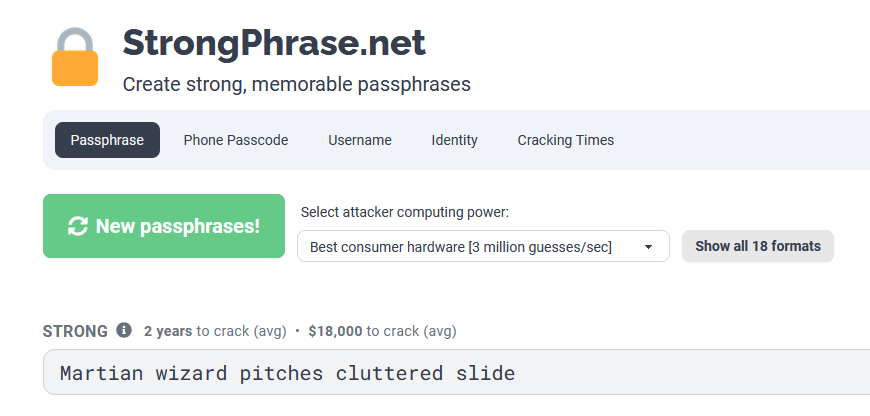Click the STRONG strength label

coord(75,331)
